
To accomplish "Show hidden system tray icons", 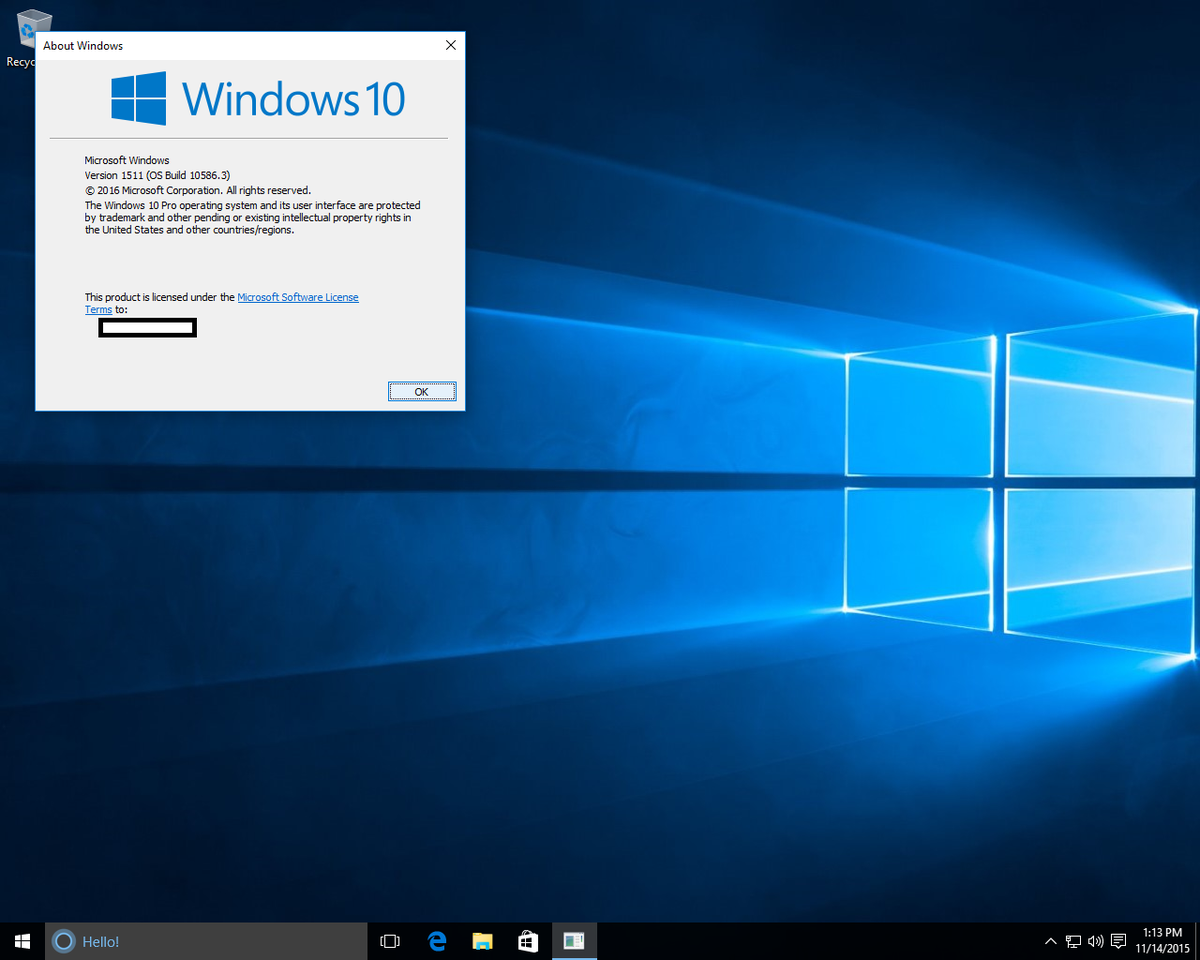I will click(x=1050, y=941).
